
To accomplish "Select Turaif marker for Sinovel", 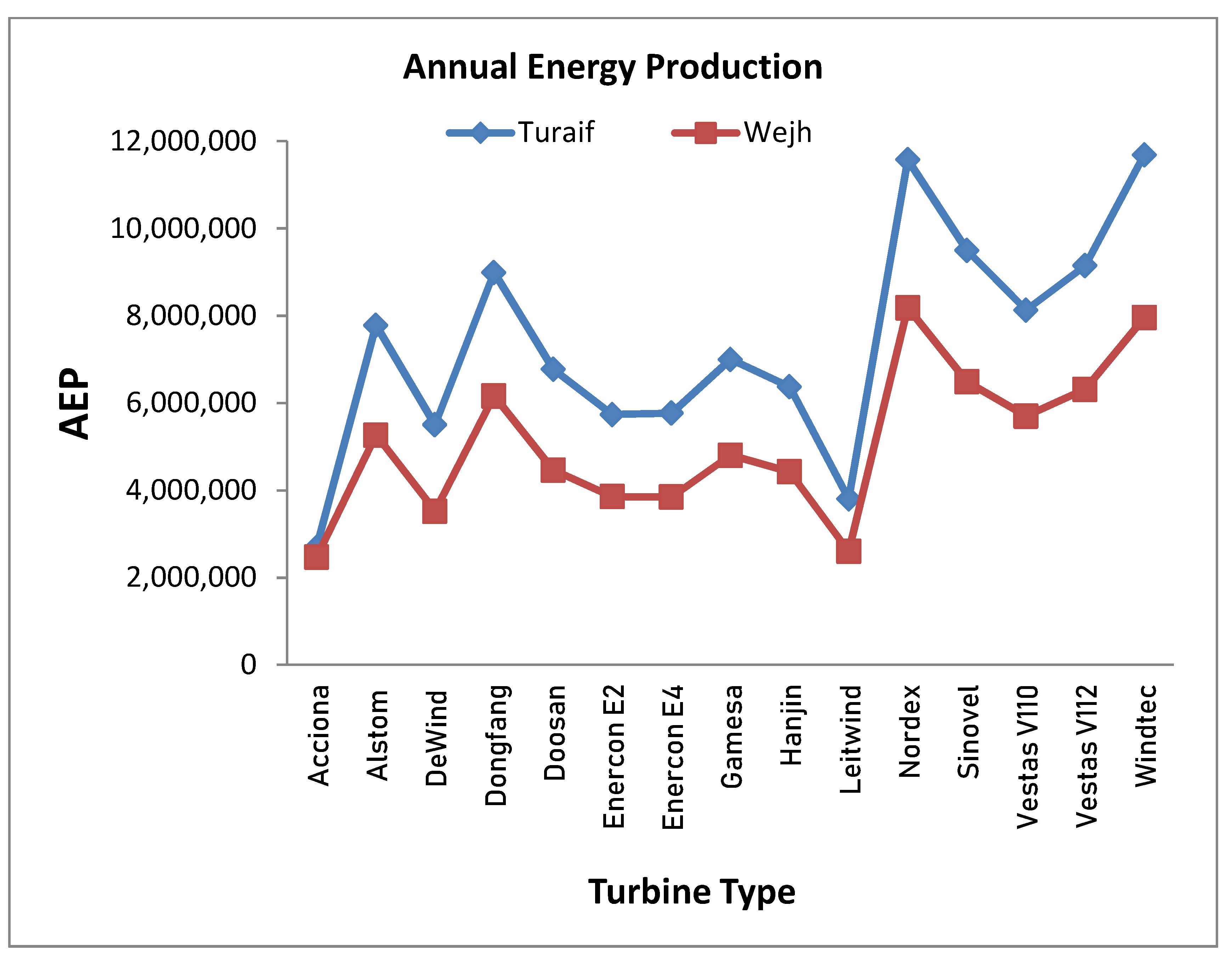I will [x=966, y=250].
